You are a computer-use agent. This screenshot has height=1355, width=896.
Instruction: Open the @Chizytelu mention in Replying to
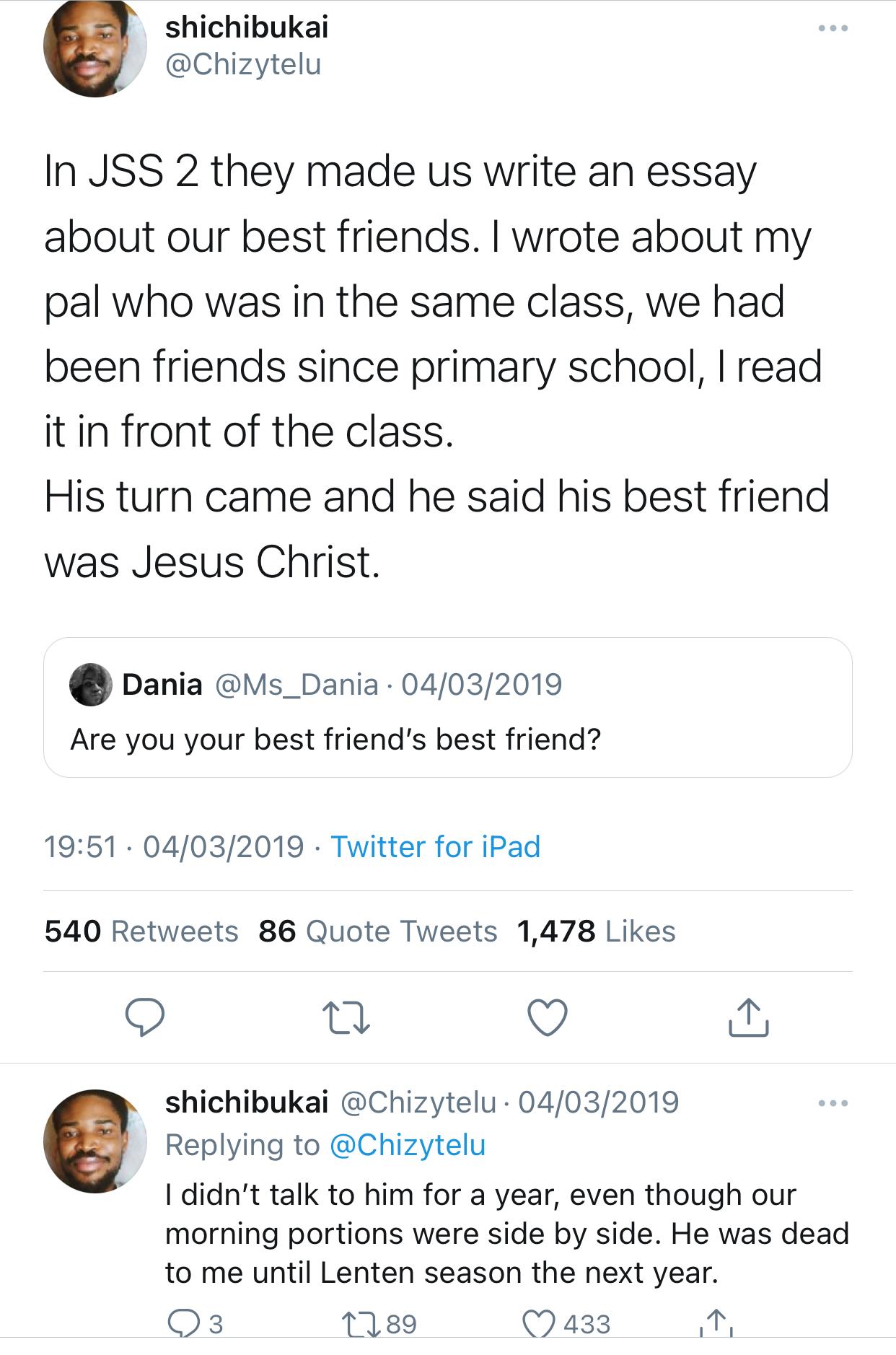click(408, 1145)
